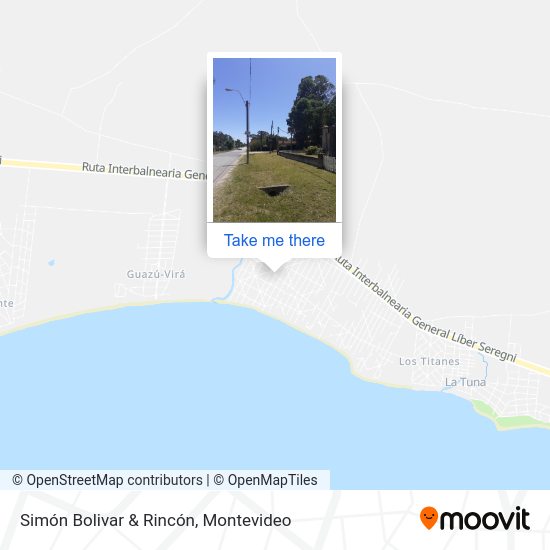Screen dimensions: 550x550
Task: Open the OpenMapTiles attribution link
Action: (x=266, y=480)
